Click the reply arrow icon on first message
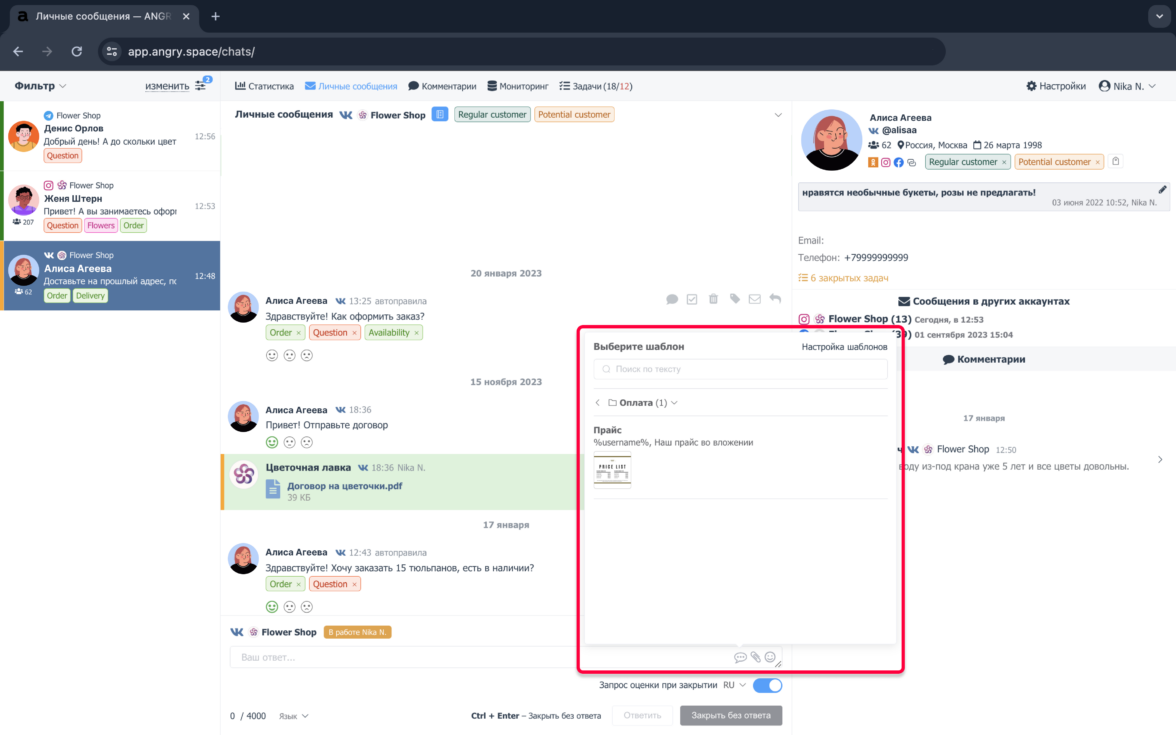 776,299
